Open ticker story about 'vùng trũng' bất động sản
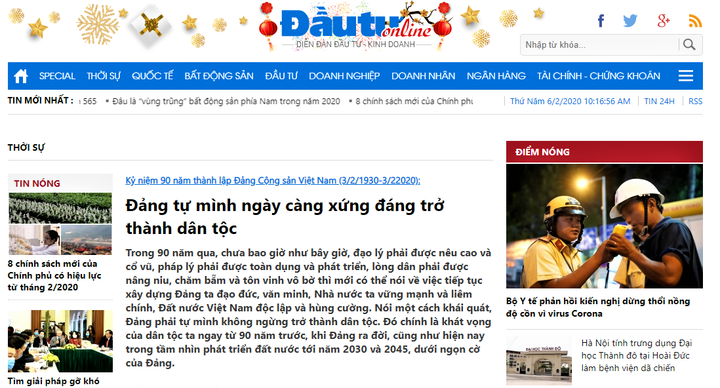Image resolution: width=720 pixels, height=388 pixels. (x=226, y=101)
